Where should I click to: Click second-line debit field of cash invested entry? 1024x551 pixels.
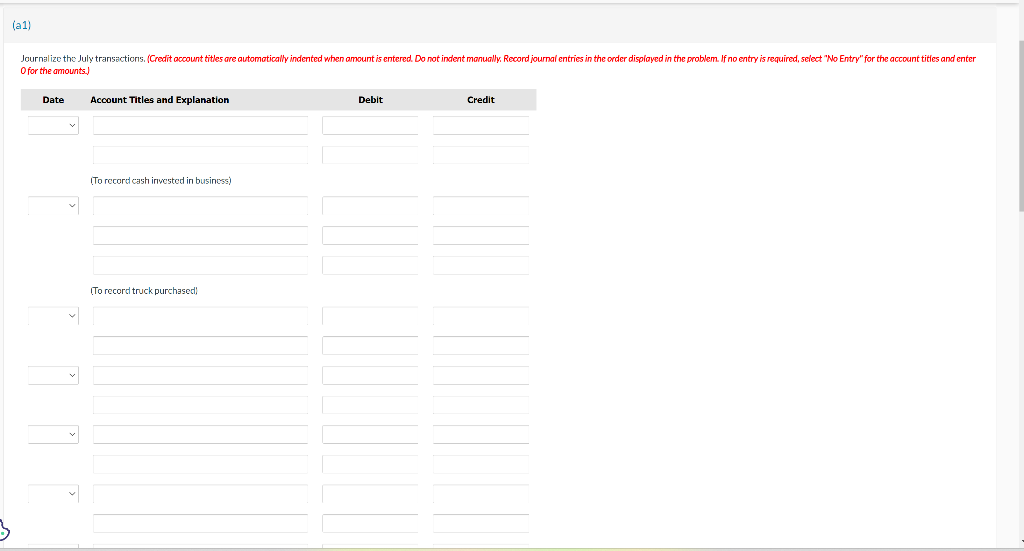(370, 155)
